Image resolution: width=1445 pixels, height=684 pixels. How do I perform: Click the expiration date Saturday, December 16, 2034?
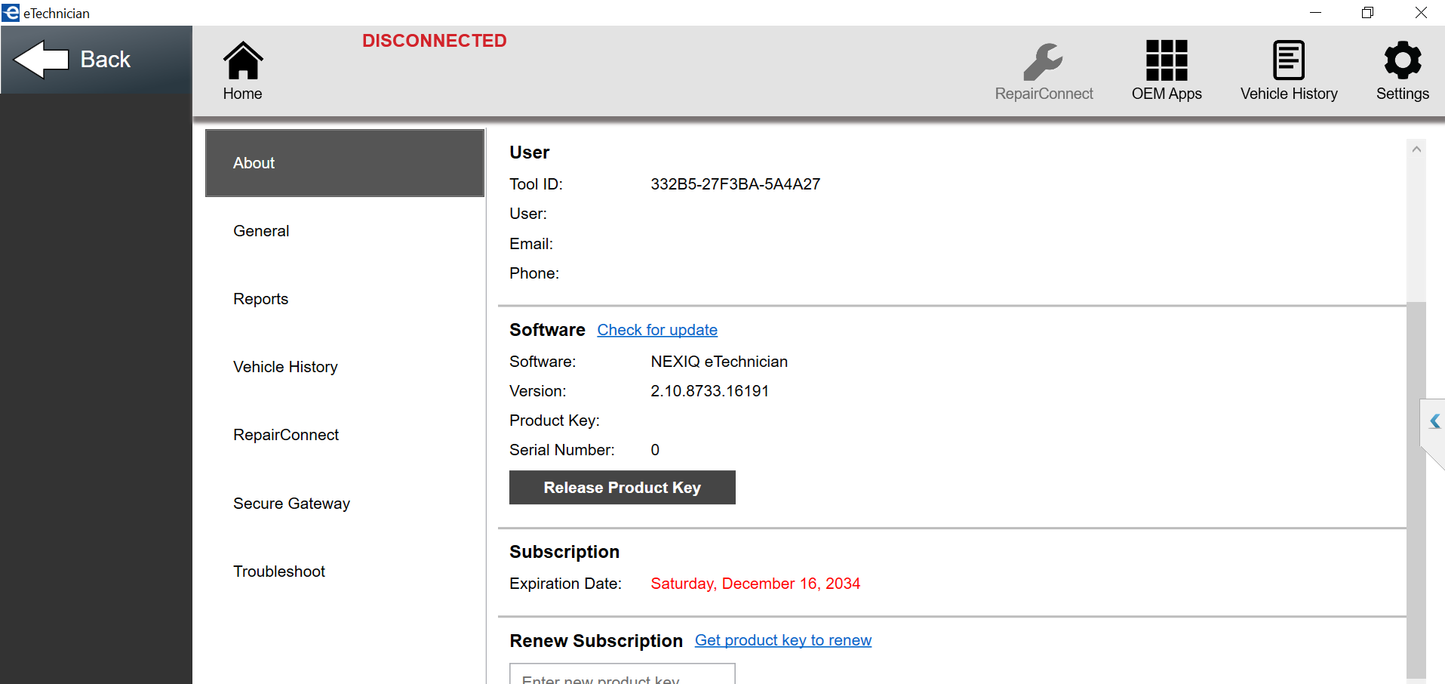pyautogui.click(x=755, y=583)
